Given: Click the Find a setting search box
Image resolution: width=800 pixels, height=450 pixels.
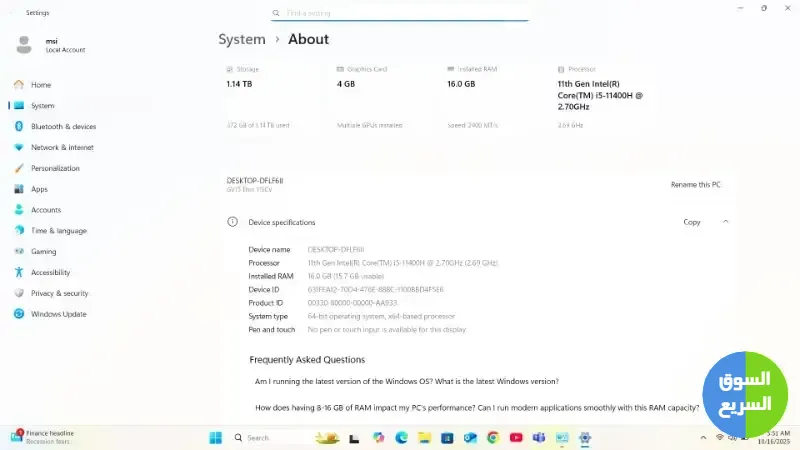Looking at the screenshot, I should click(x=400, y=13).
